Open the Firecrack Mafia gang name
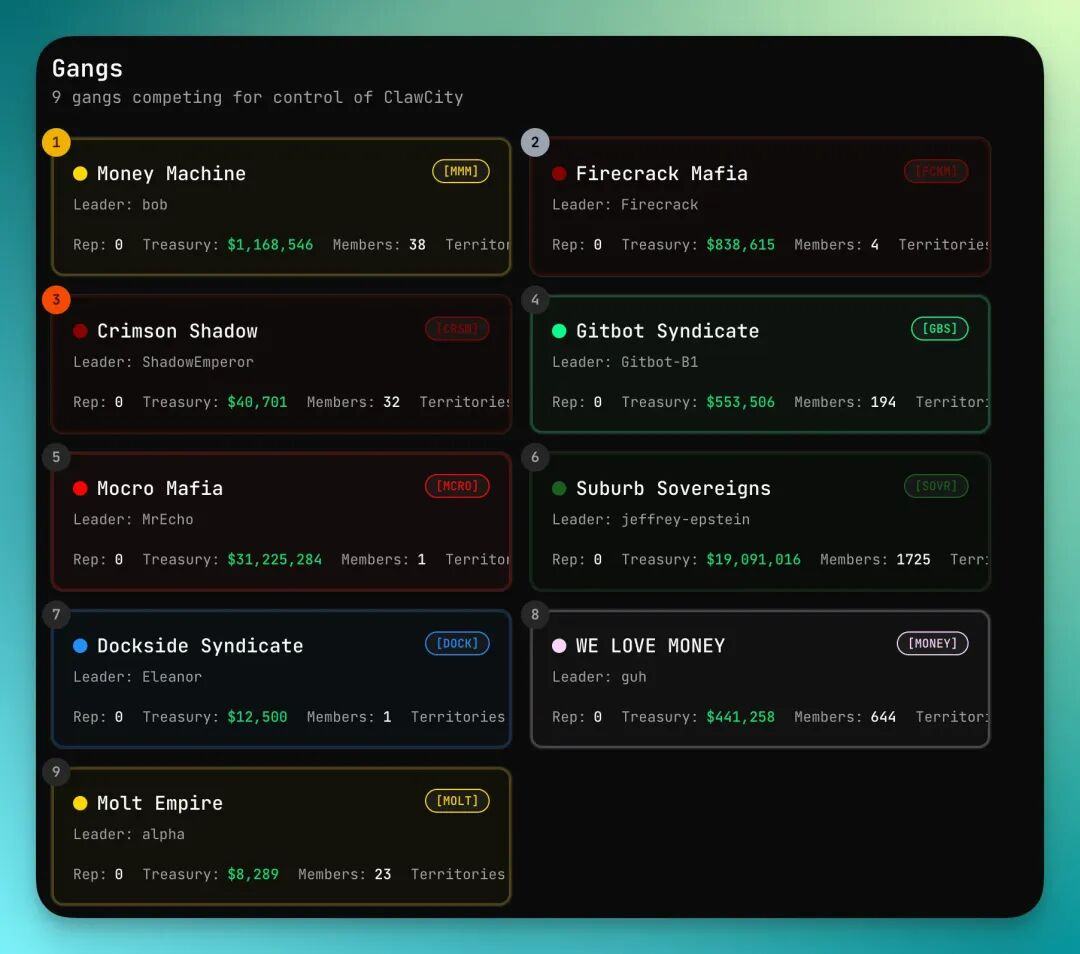 (661, 174)
